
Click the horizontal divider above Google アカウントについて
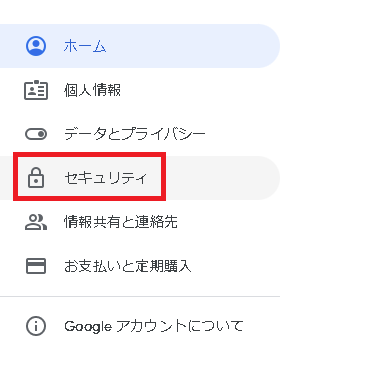140,296
